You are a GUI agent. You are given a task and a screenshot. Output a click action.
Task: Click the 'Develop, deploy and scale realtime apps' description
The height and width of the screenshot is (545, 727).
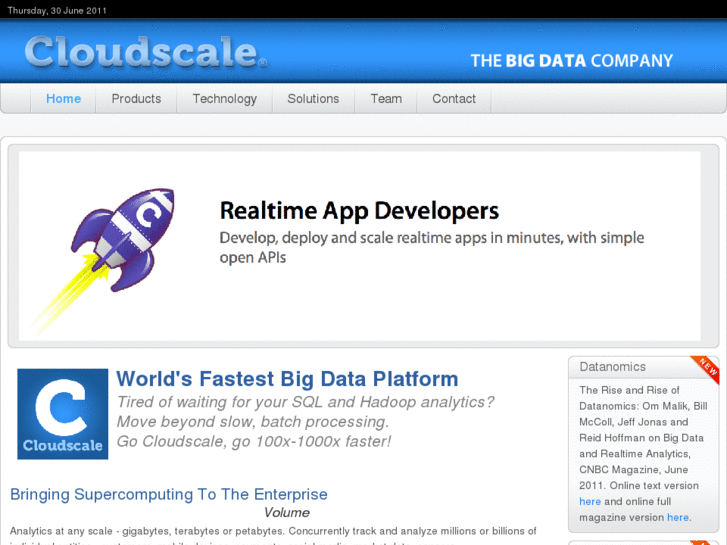click(432, 247)
